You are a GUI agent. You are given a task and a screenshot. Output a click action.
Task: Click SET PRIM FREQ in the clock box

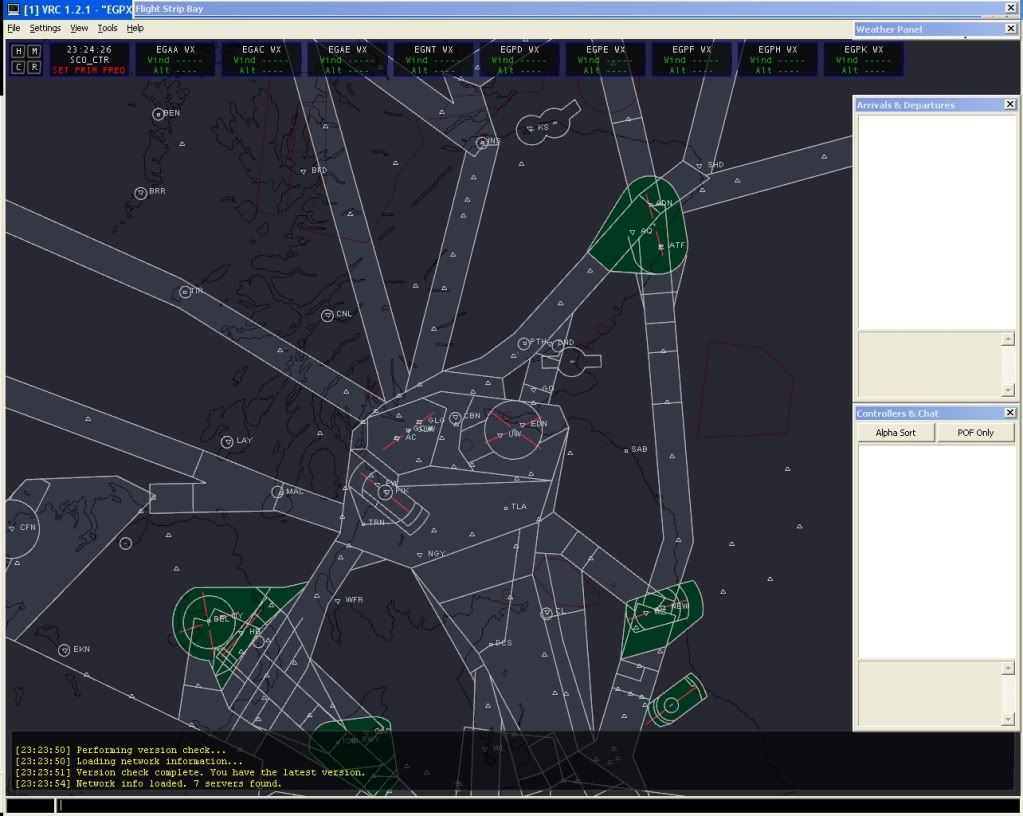point(89,70)
